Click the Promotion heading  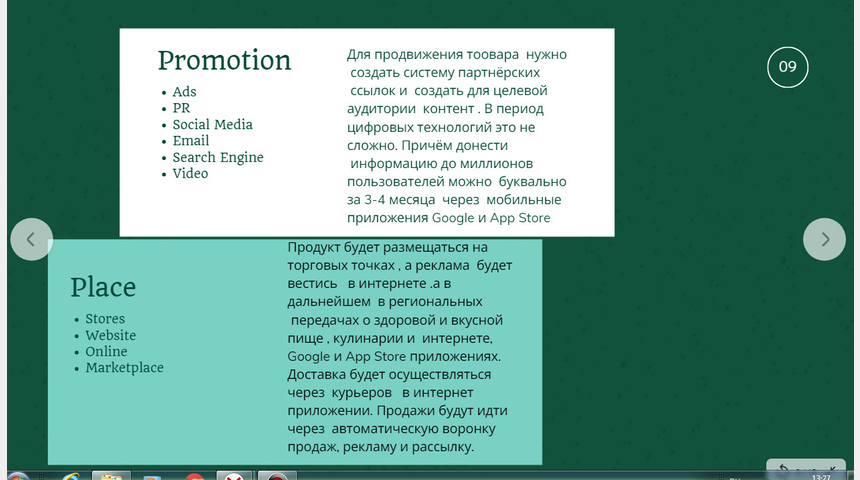coord(224,60)
